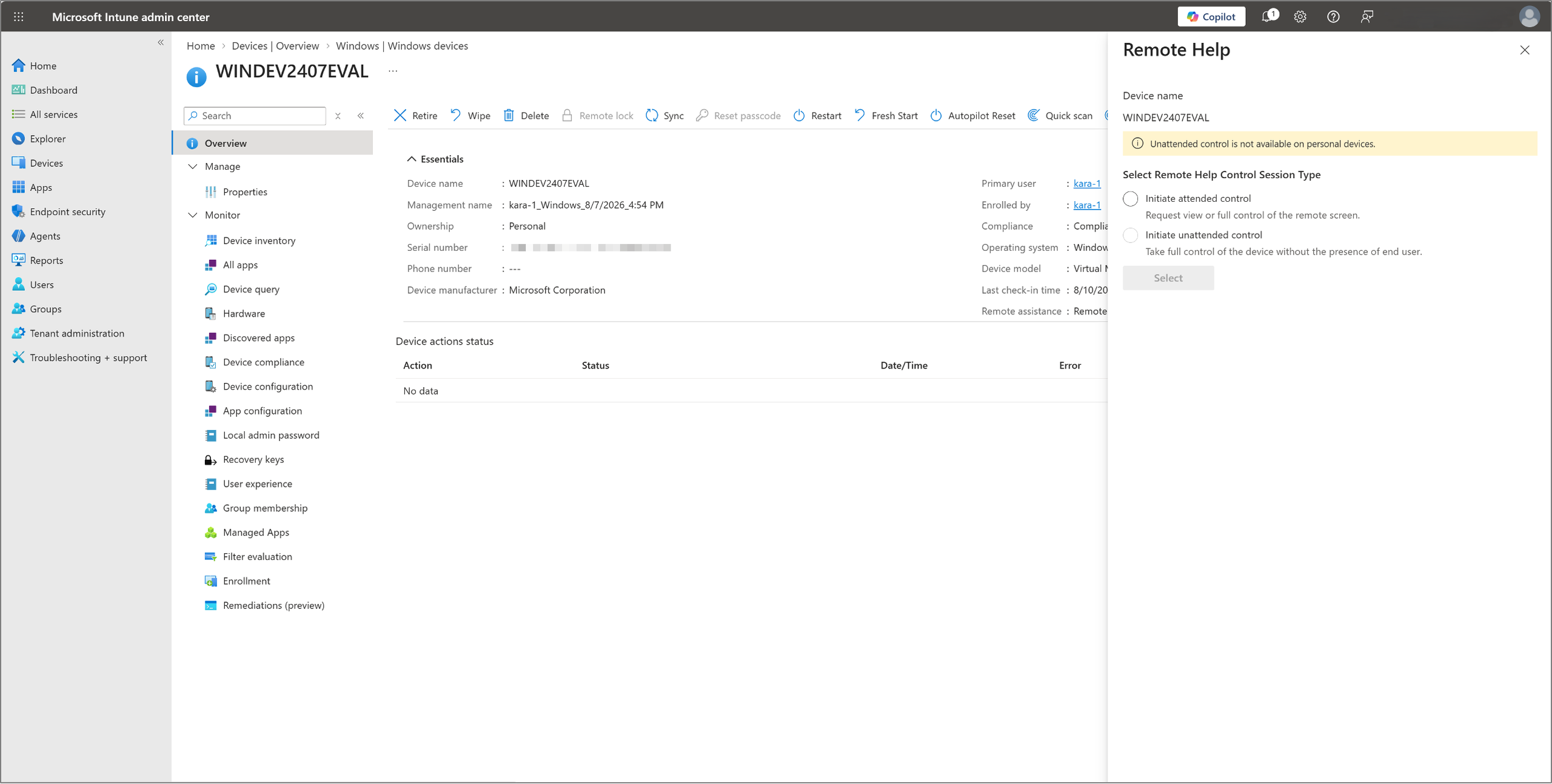Image resolution: width=1552 pixels, height=784 pixels.
Task: Clear the device menu search
Action: click(338, 116)
